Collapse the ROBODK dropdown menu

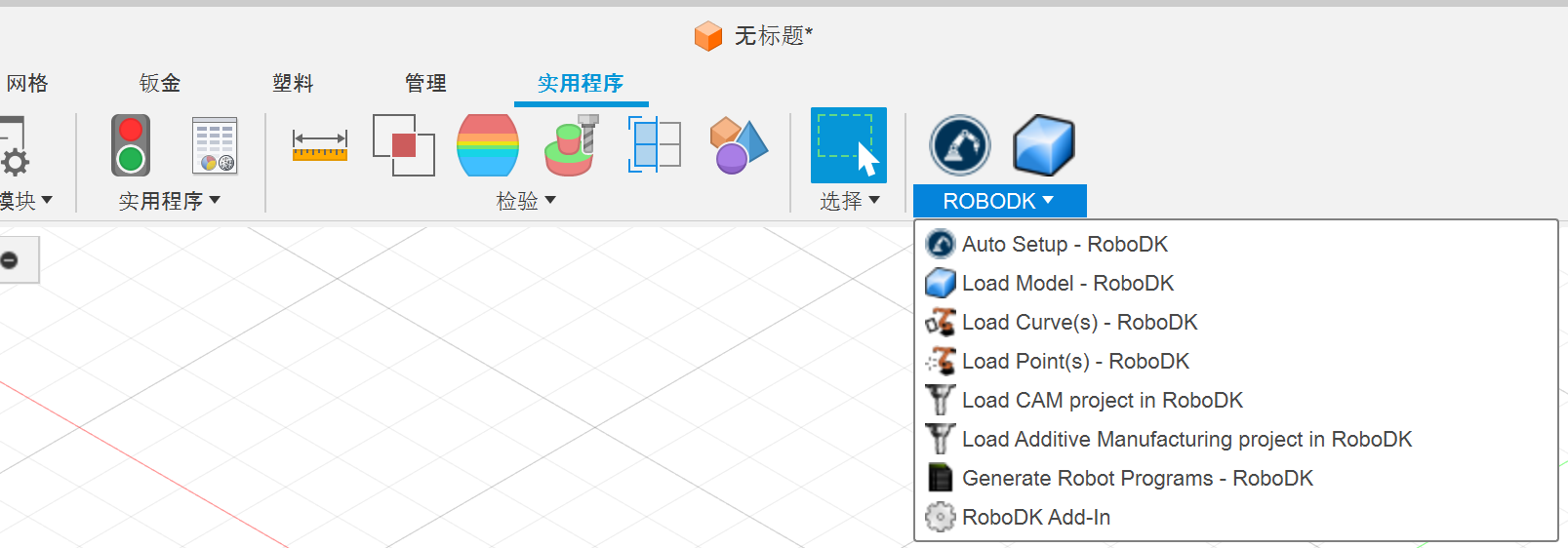tap(999, 201)
